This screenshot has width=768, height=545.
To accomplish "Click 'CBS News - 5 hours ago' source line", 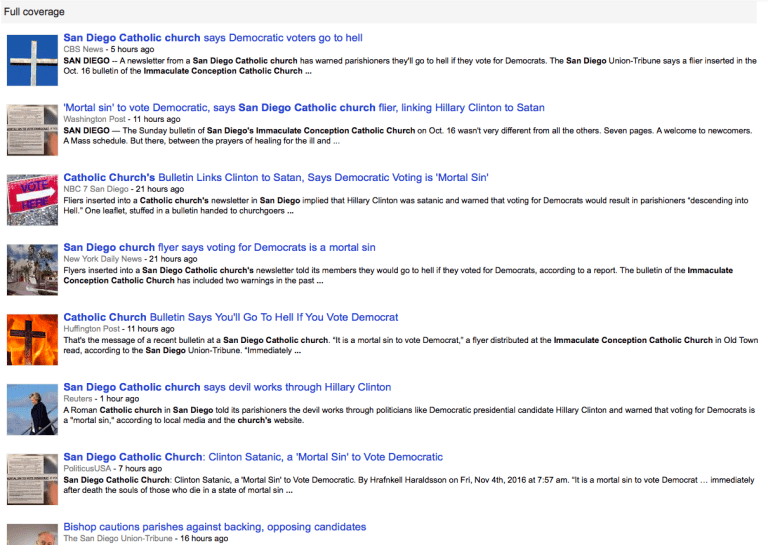I will [109, 49].
